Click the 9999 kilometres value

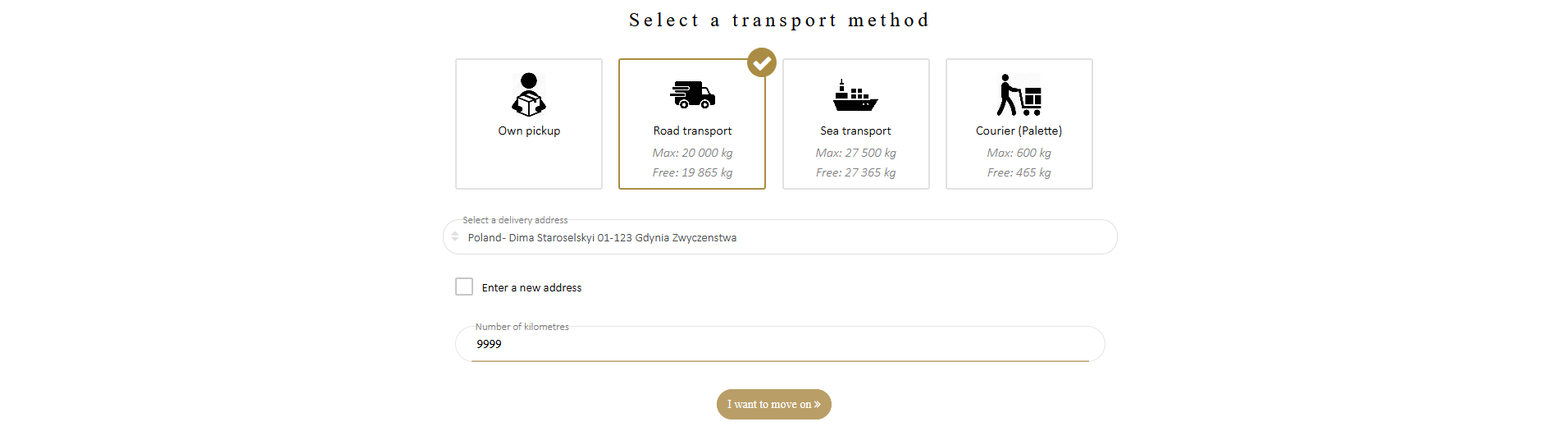(489, 344)
